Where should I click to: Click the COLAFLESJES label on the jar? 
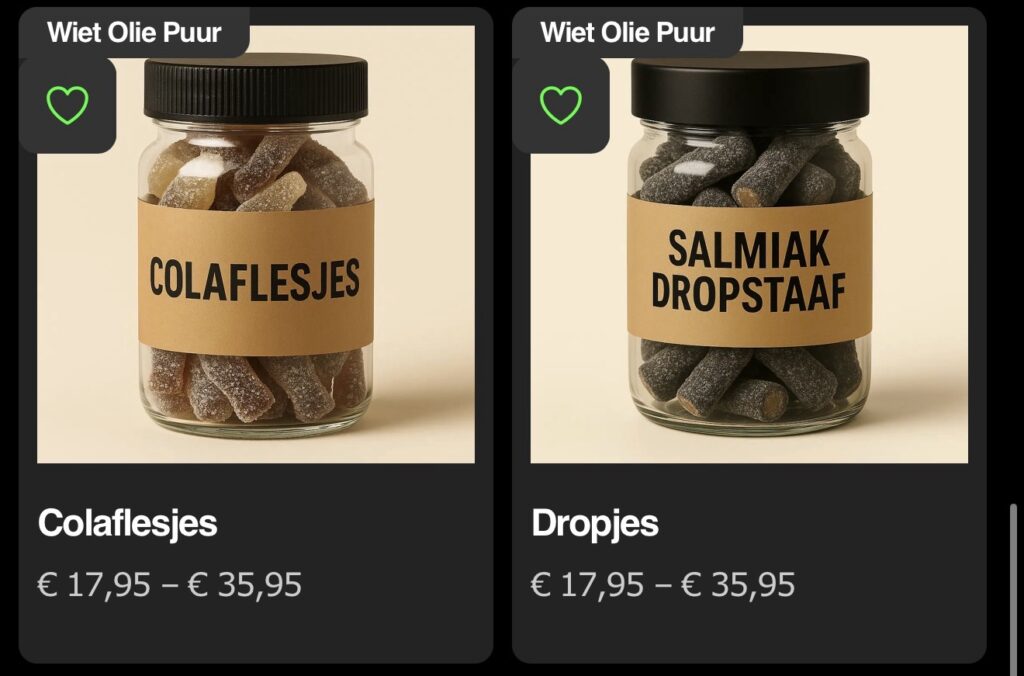tap(255, 278)
